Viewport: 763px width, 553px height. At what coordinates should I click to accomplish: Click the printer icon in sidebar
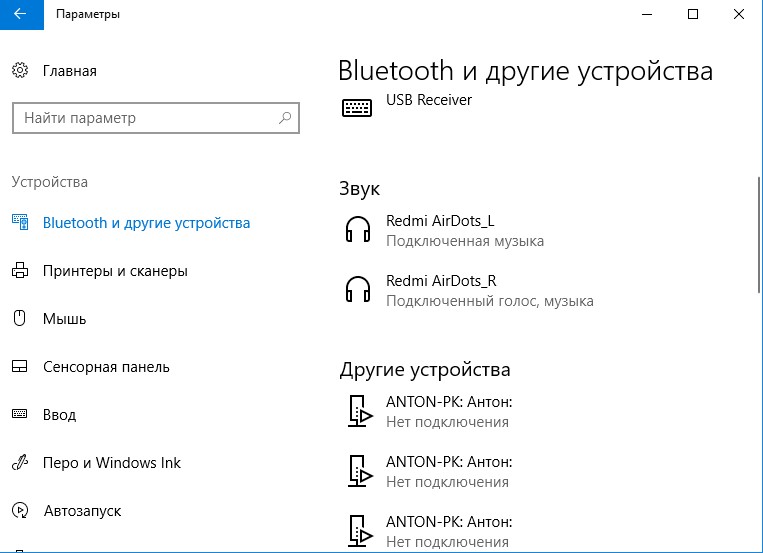pyautogui.click(x=19, y=271)
